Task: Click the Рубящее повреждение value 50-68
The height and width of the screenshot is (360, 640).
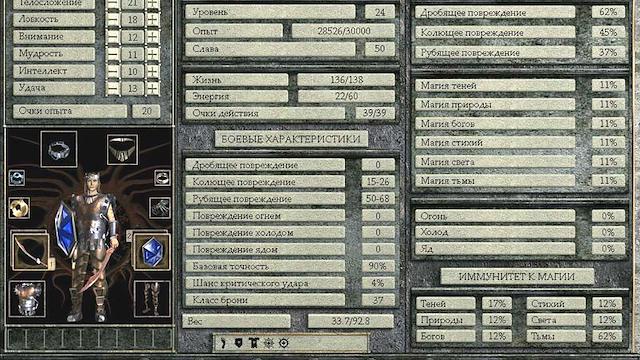Action: point(378,199)
